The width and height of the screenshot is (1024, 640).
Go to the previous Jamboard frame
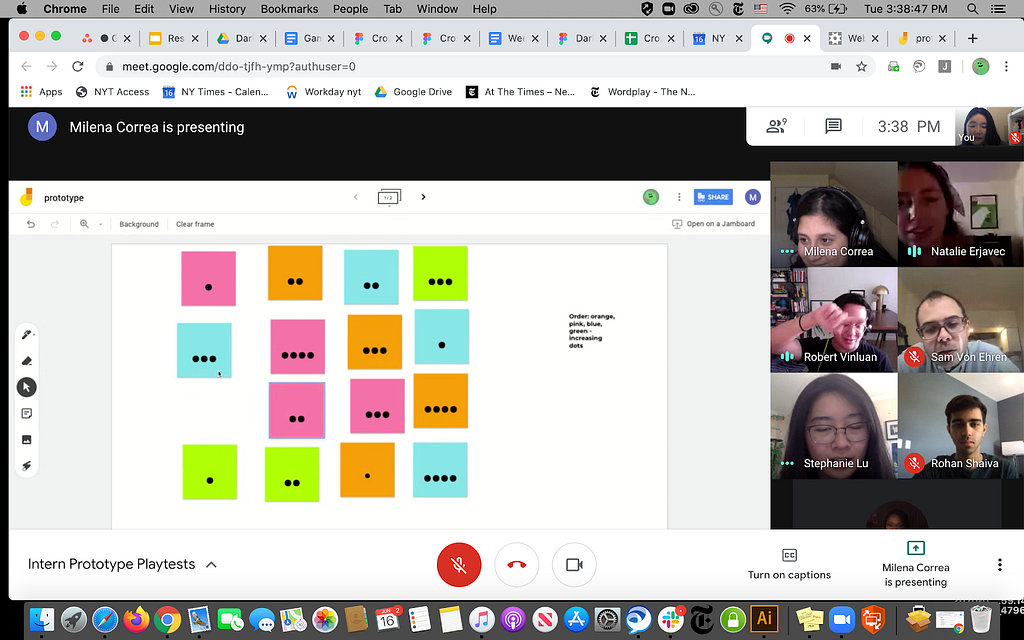(356, 197)
